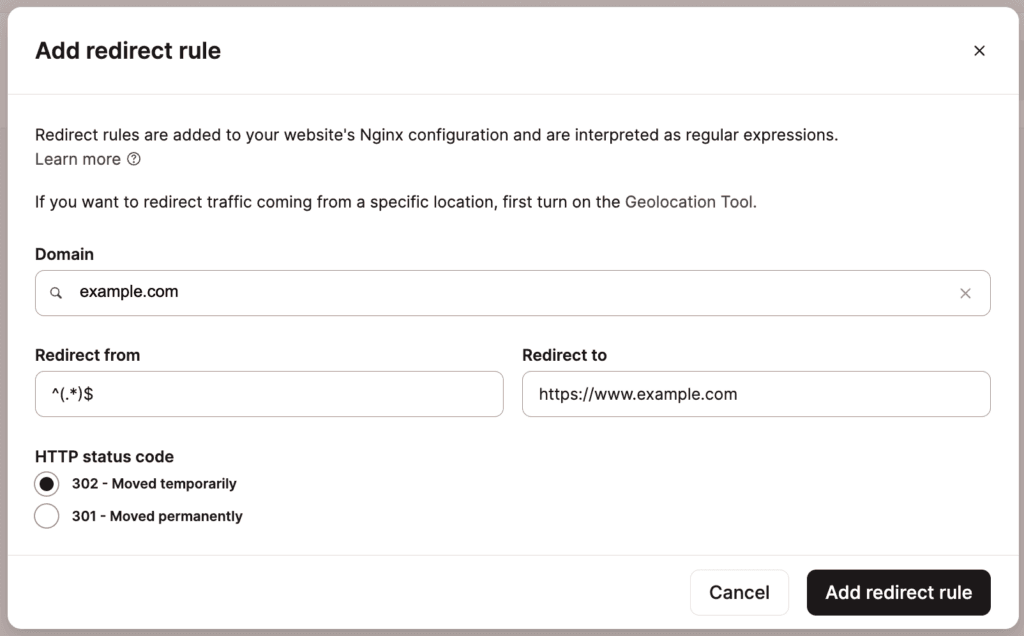Open the Geolocation Tool link

[689, 202]
